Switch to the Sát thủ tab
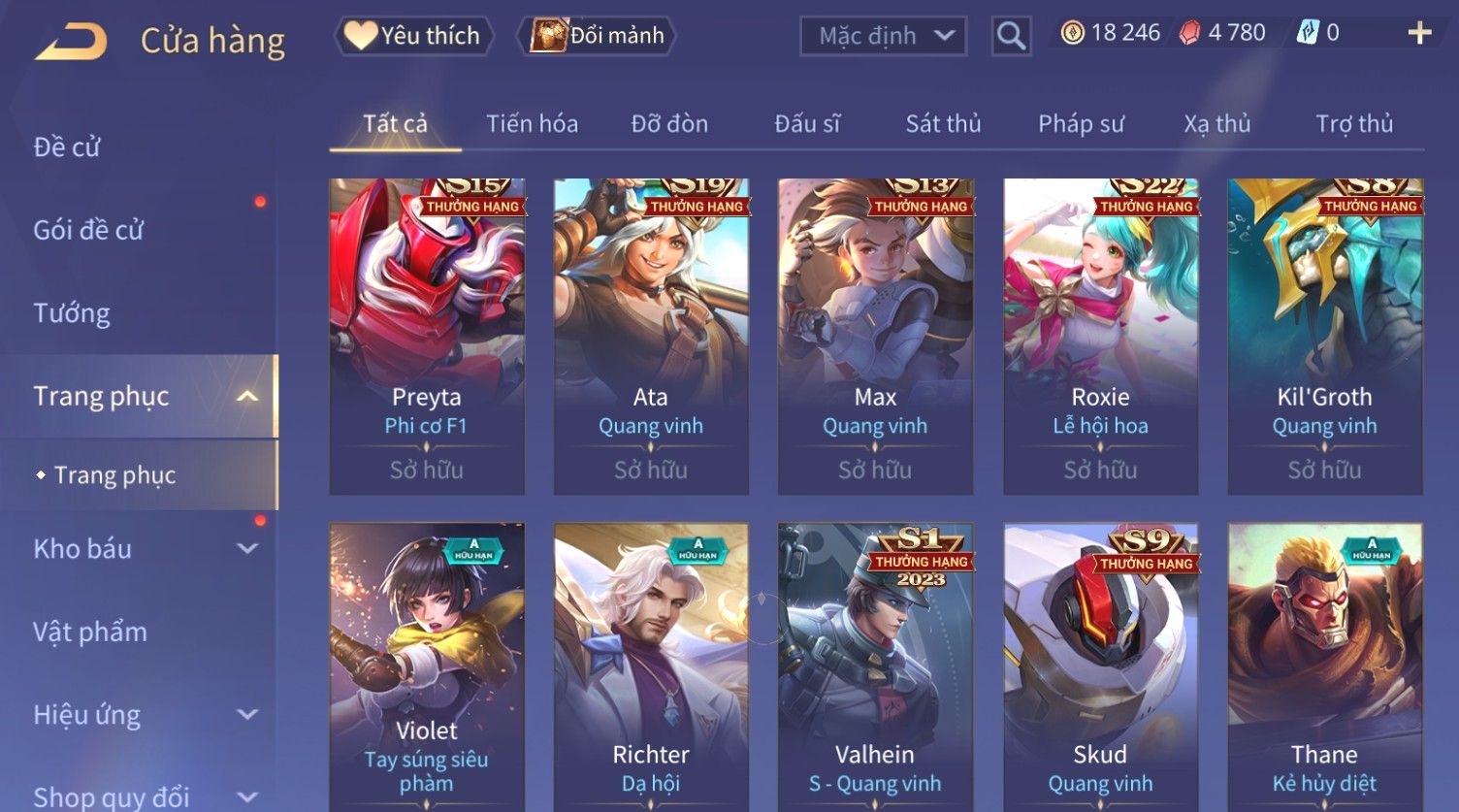Viewport: 1459px width, 812px height. click(943, 123)
